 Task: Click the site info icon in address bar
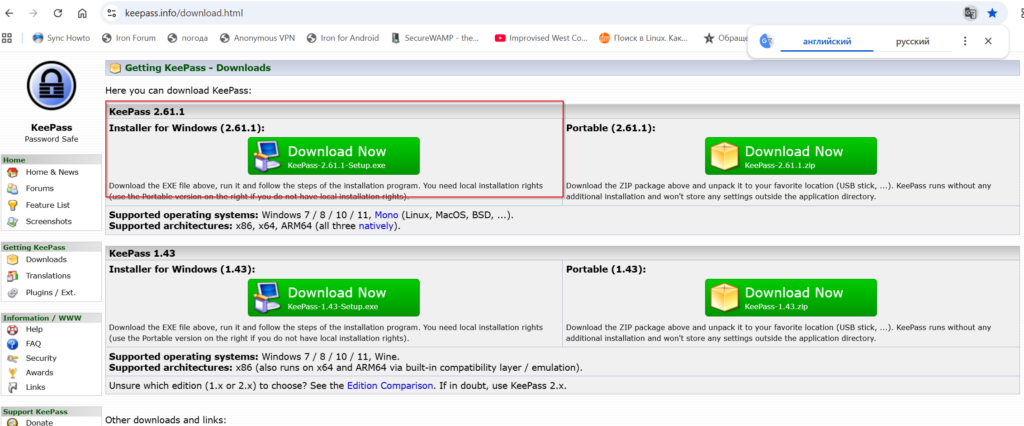[111, 13]
